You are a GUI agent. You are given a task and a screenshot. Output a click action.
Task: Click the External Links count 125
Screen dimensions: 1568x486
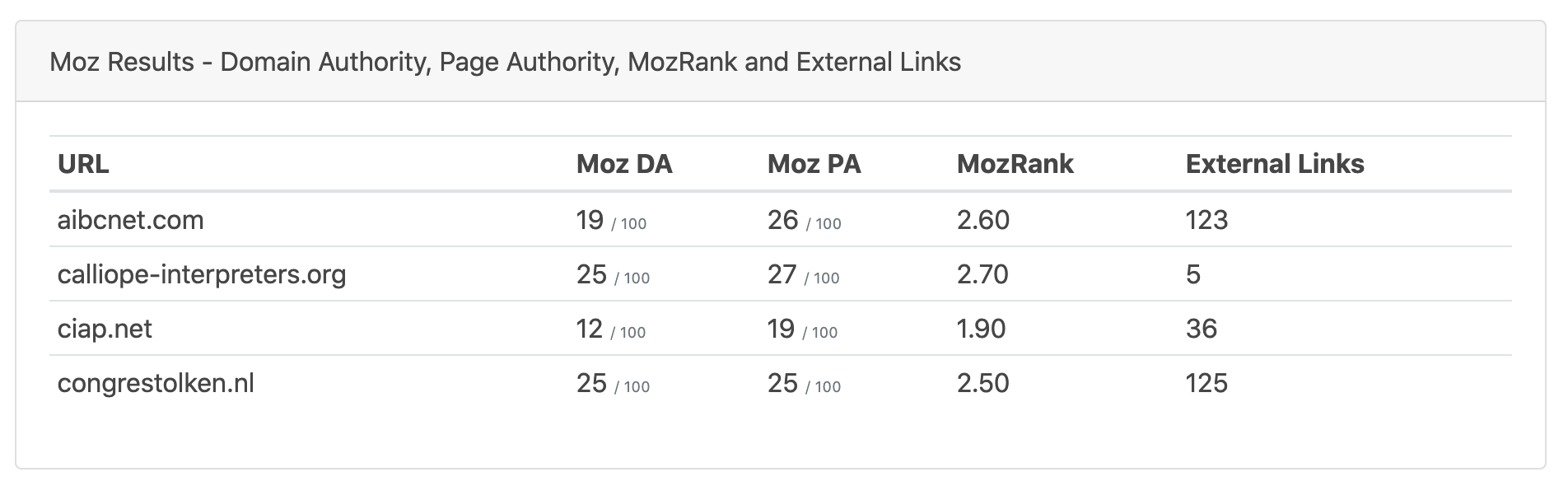(x=1206, y=383)
